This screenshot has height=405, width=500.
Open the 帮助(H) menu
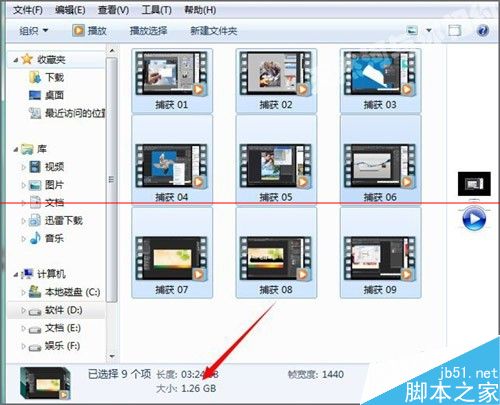click(x=200, y=10)
